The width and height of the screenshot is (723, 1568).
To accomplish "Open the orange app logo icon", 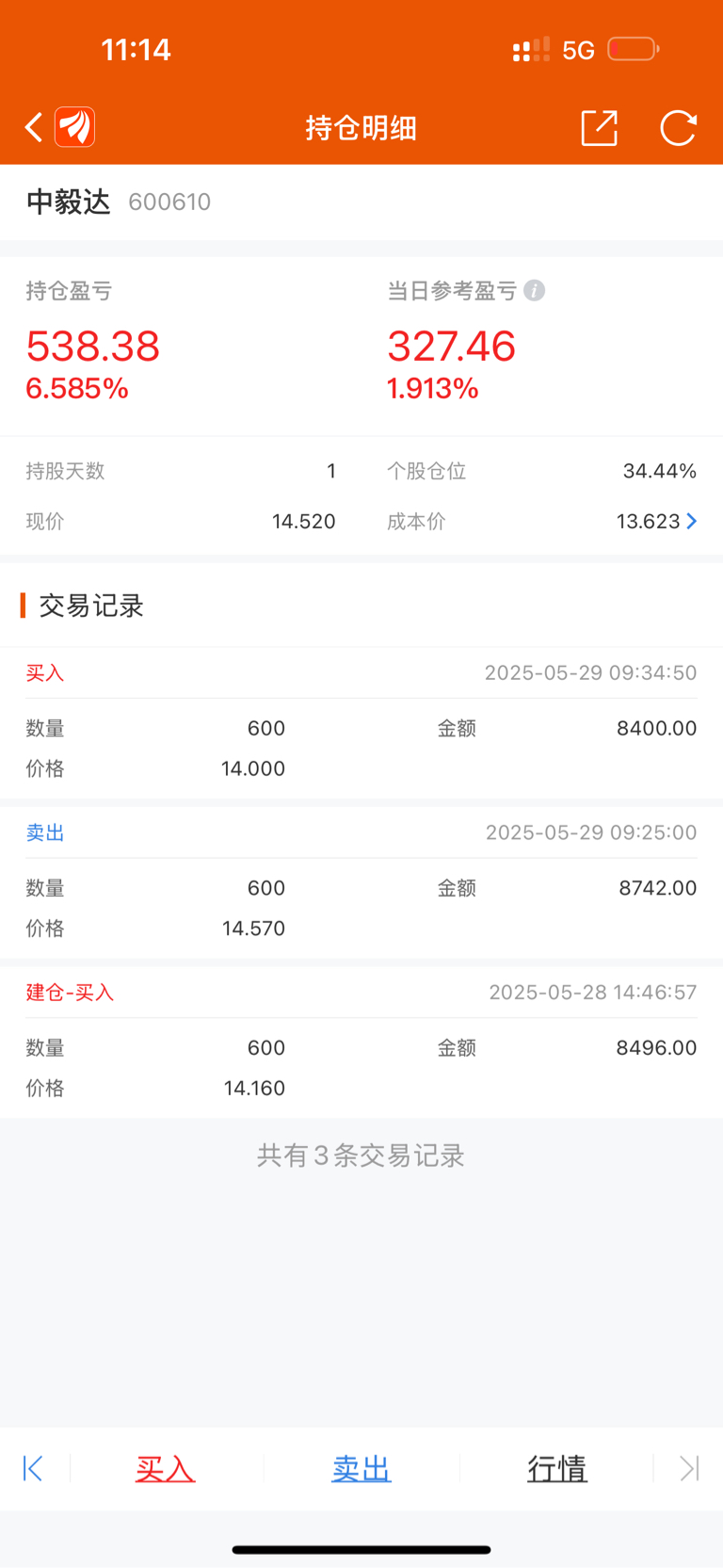I will pos(75,127).
